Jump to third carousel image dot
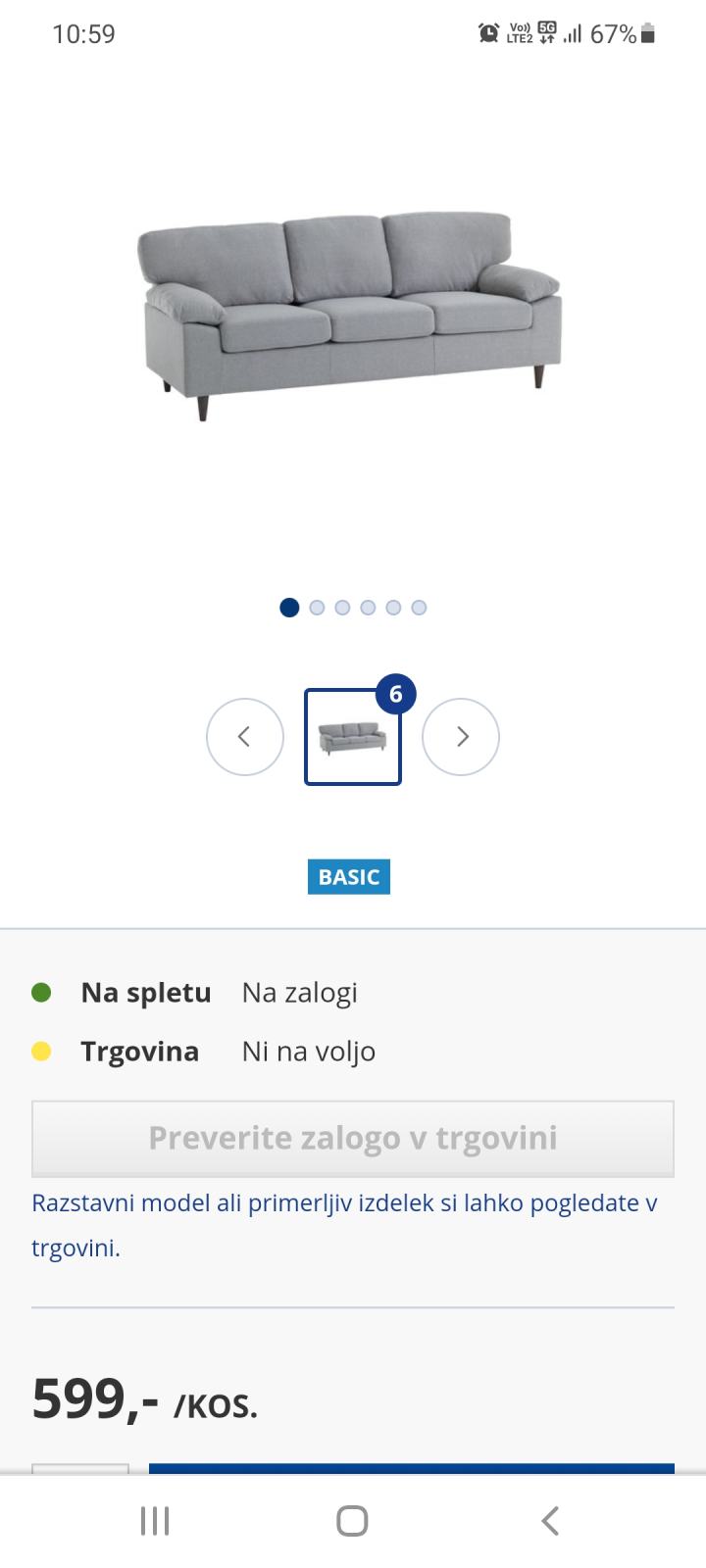 pyautogui.click(x=342, y=608)
